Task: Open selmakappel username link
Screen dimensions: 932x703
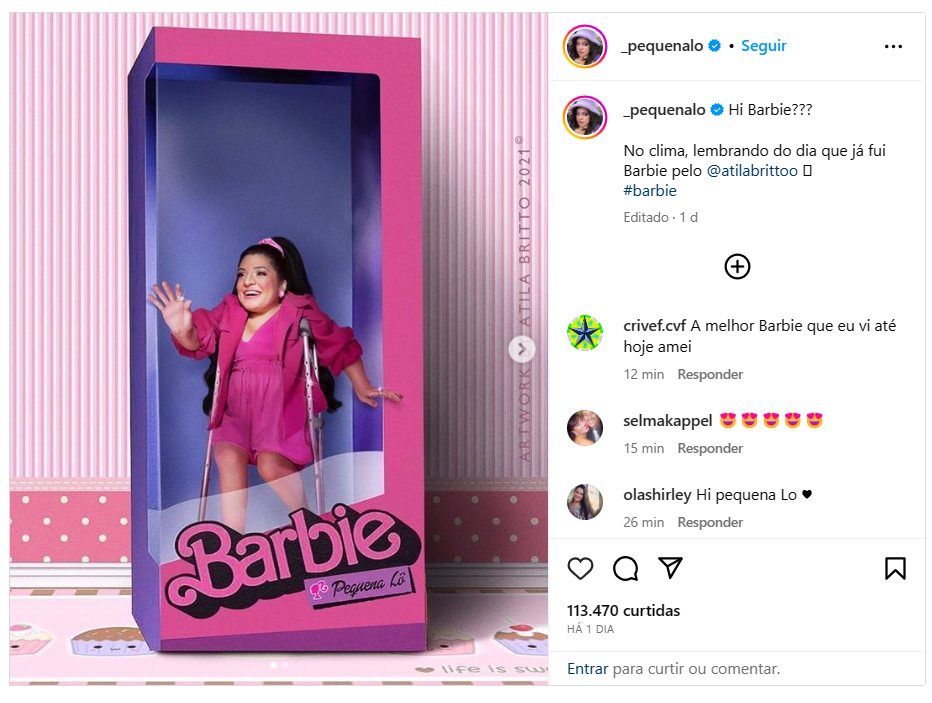Action: coord(667,421)
